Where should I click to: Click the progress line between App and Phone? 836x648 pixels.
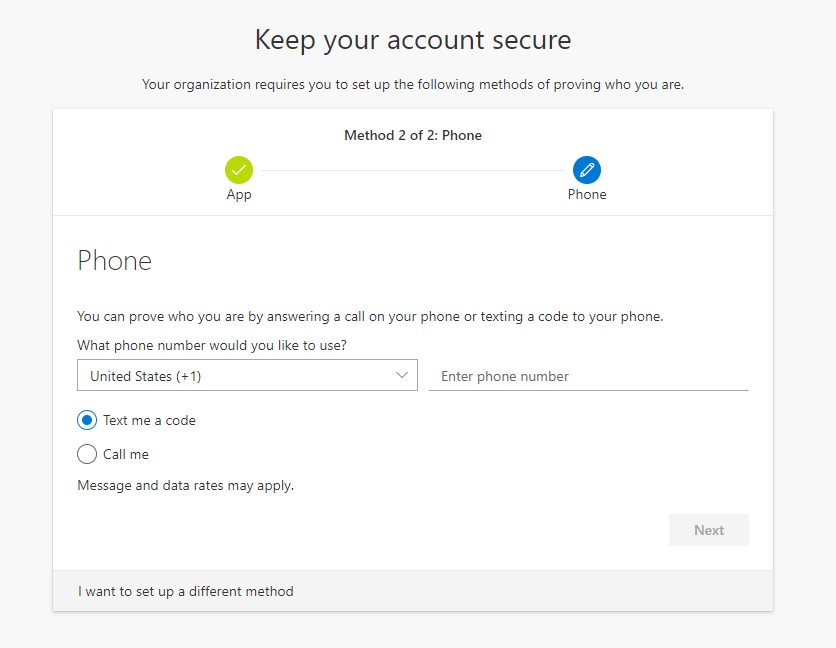[x=413, y=171]
